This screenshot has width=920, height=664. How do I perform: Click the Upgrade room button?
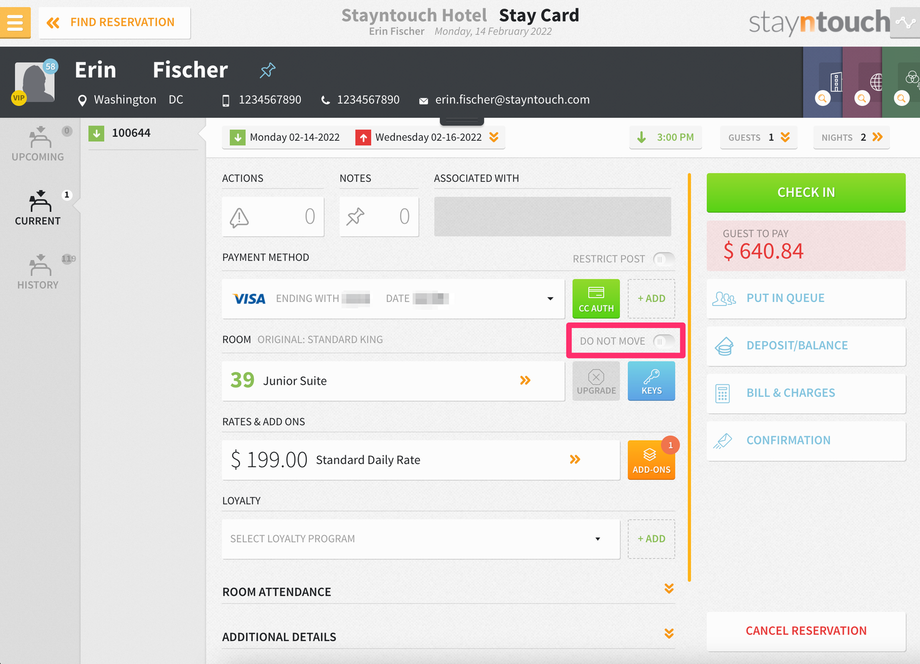(x=596, y=381)
